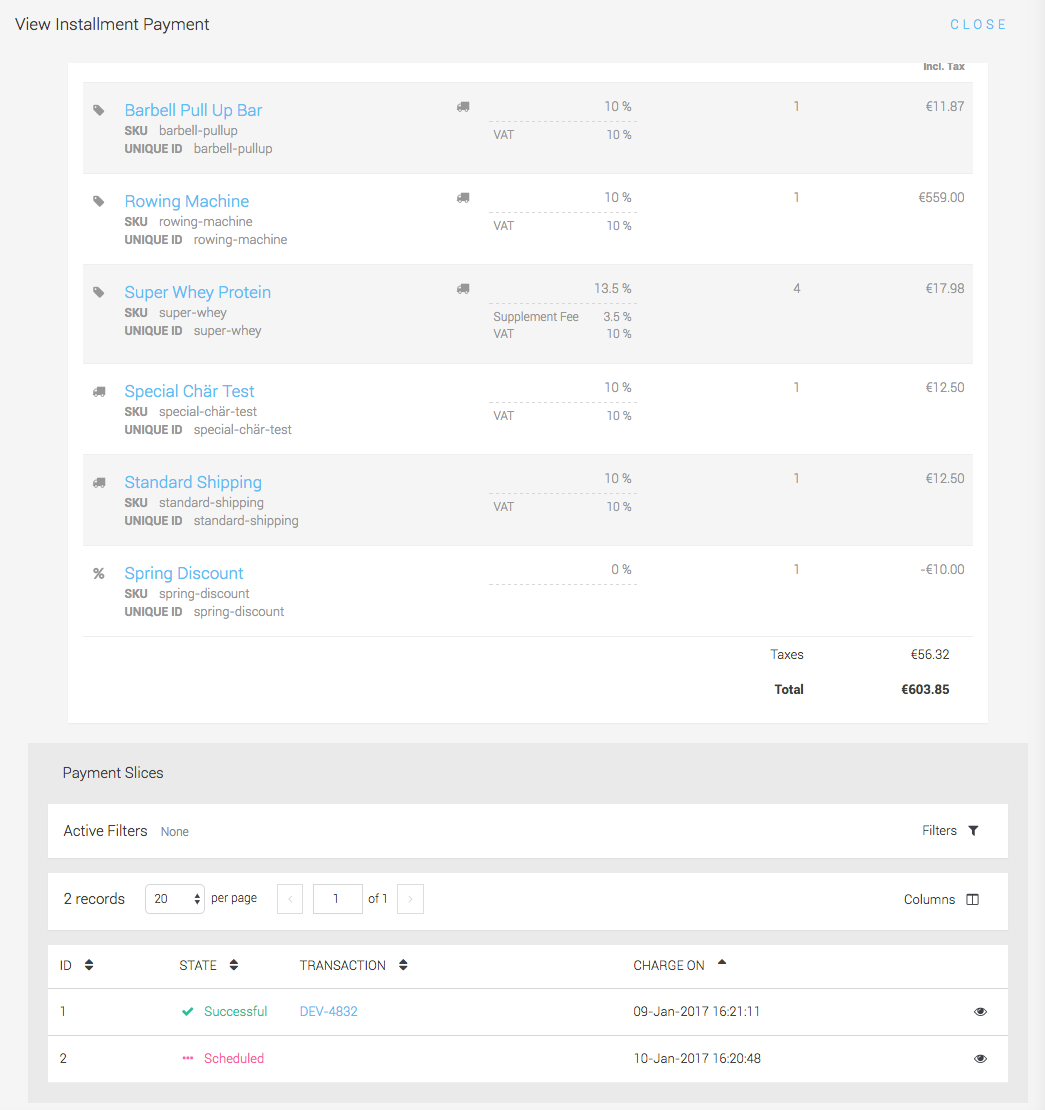
Task: Click the tag icon beside Barbell Pull Up Bar
Action: [98, 110]
